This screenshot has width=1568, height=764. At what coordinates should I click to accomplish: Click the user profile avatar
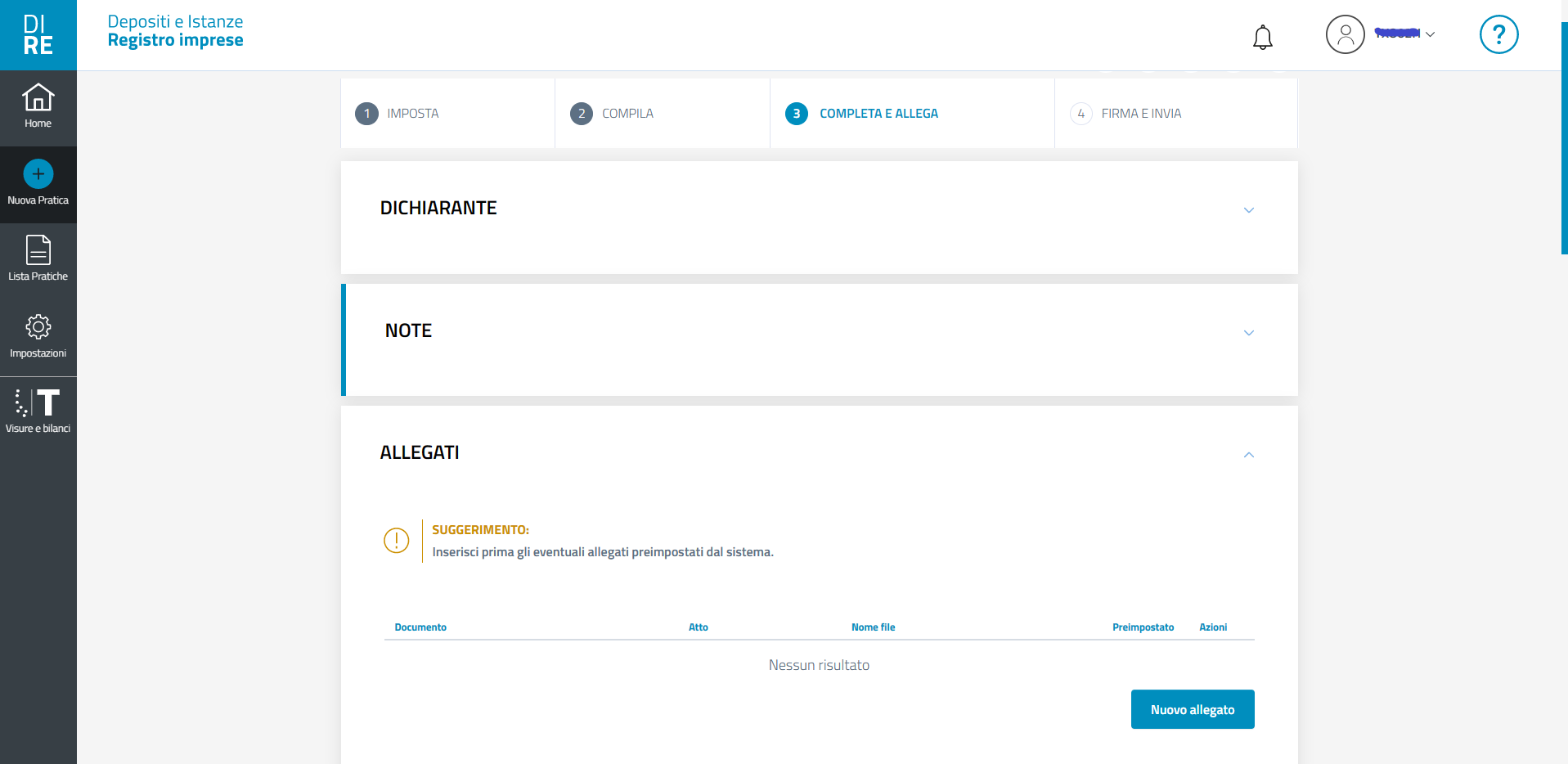[x=1345, y=34]
